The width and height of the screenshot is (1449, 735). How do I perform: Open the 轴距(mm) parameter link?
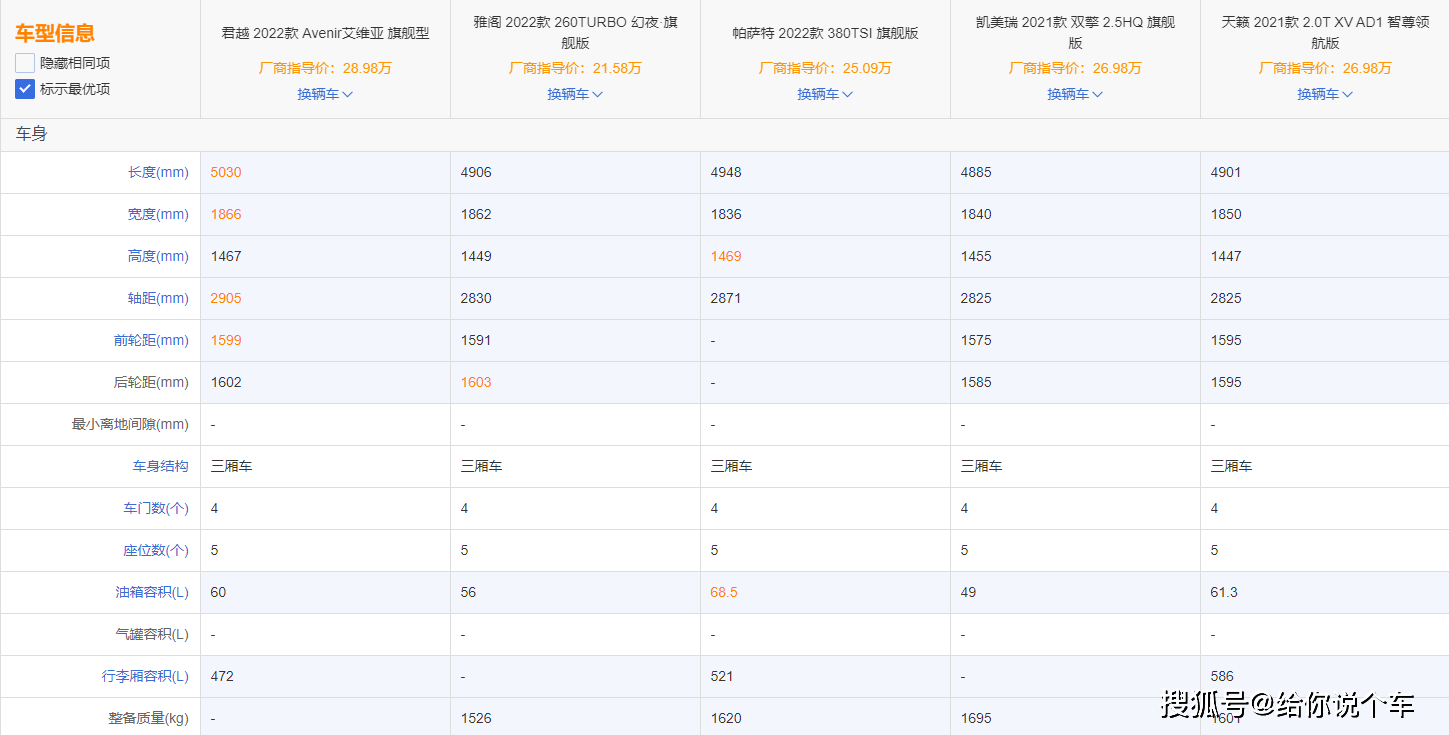click(158, 298)
